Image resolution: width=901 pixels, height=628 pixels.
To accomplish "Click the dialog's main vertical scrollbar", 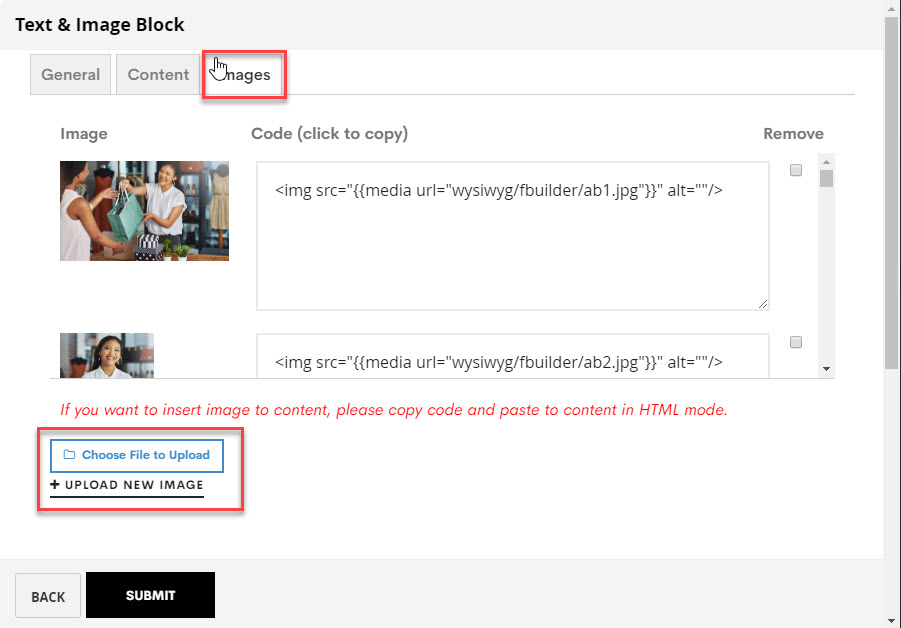I will pyautogui.click(x=891, y=192).
